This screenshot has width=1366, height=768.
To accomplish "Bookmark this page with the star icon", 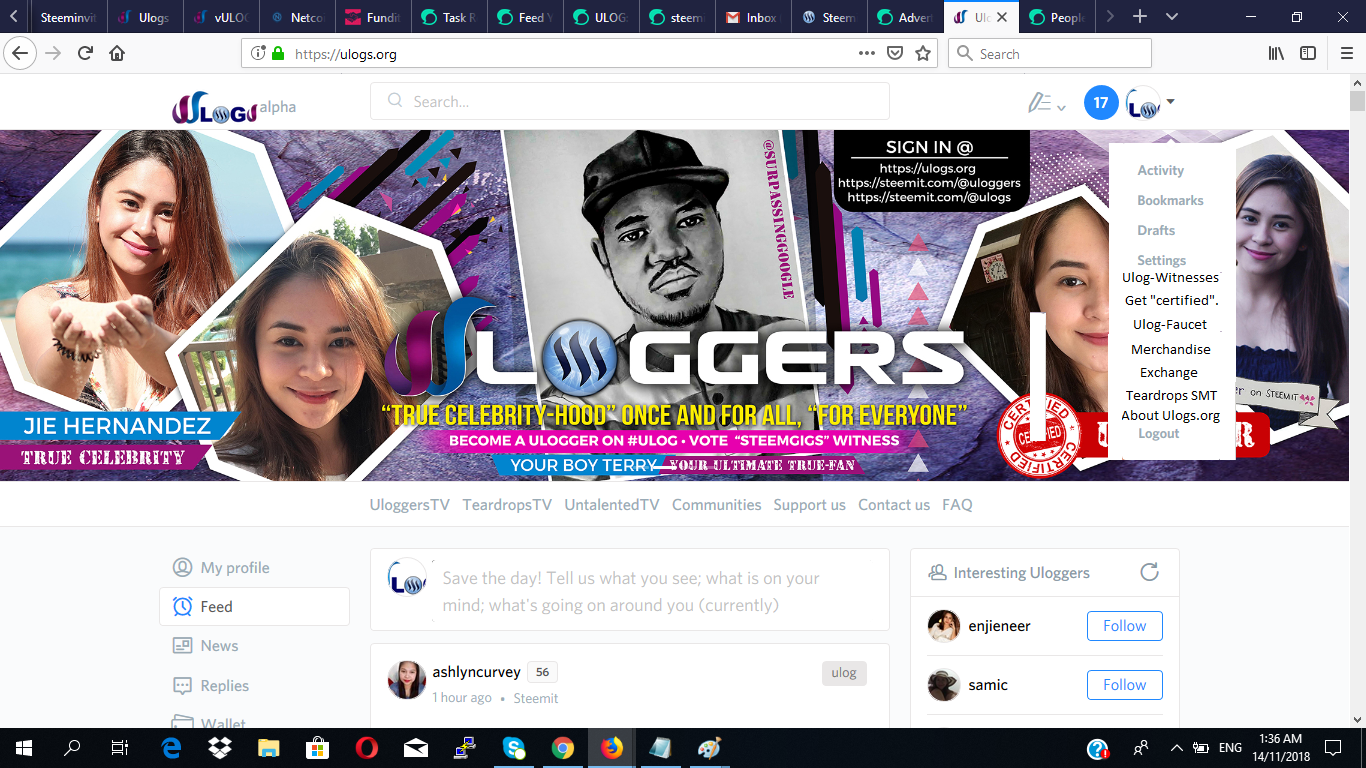I will click(923, 54).
